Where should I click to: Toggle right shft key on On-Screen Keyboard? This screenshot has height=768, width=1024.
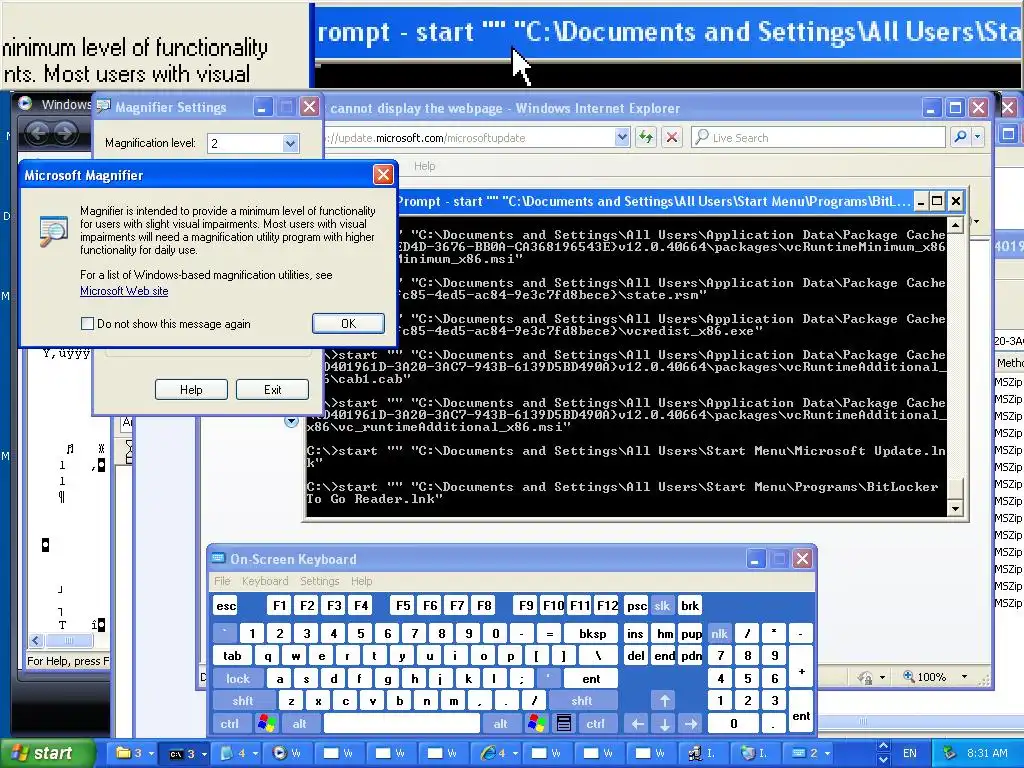582,701
